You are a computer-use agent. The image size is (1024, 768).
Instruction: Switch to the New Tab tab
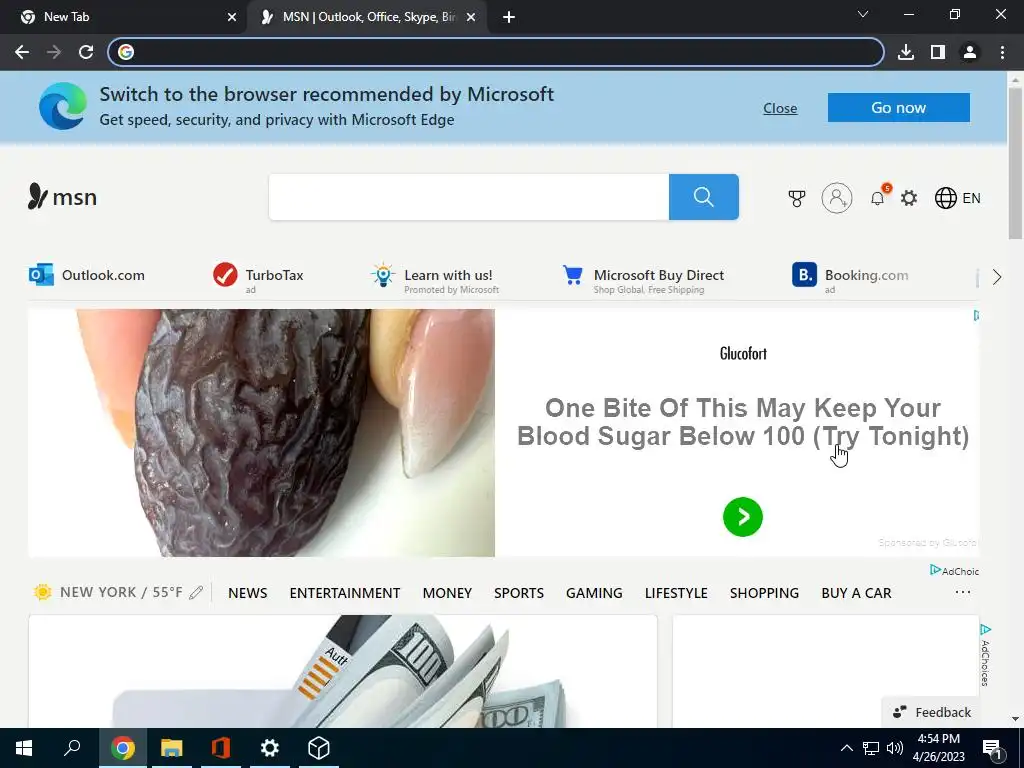point(124,18)
